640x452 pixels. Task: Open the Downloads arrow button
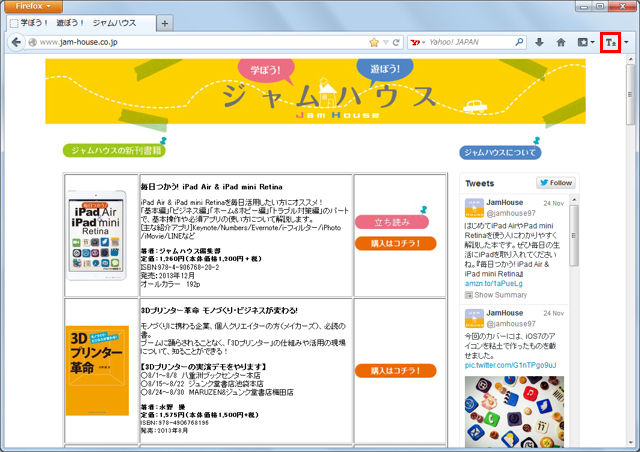pyautogui.click(x=539, y=42)
